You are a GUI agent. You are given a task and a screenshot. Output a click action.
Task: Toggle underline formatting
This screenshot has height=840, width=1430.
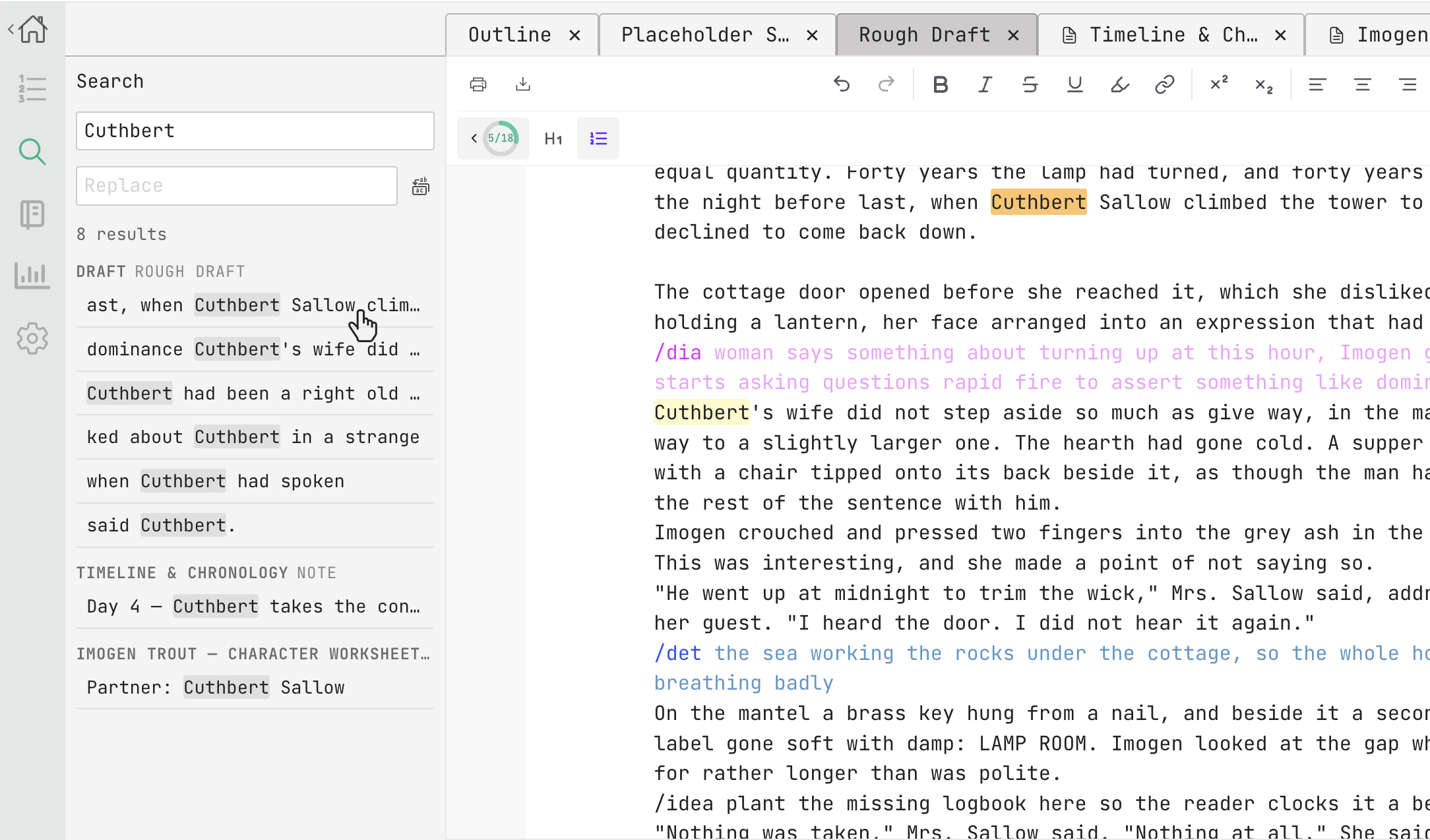point(1075,84)
